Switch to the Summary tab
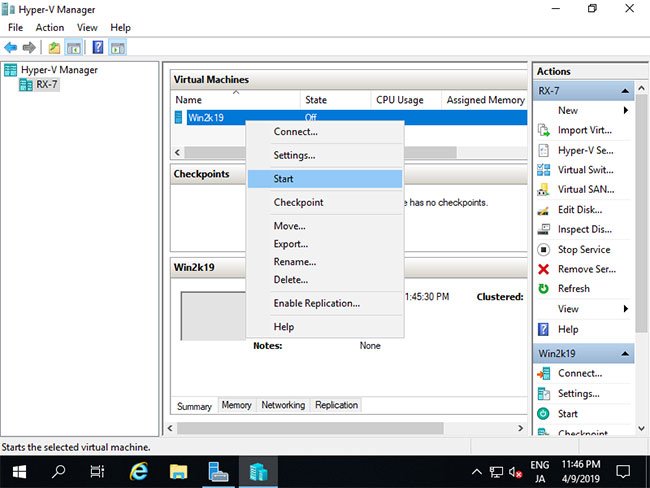This screenshot has width=650, height=488. pyautogui.click(x=194, y=406)
